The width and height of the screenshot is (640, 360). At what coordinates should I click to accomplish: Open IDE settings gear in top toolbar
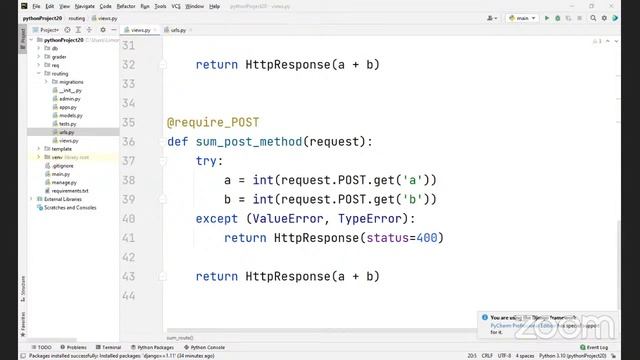point(604,18)
